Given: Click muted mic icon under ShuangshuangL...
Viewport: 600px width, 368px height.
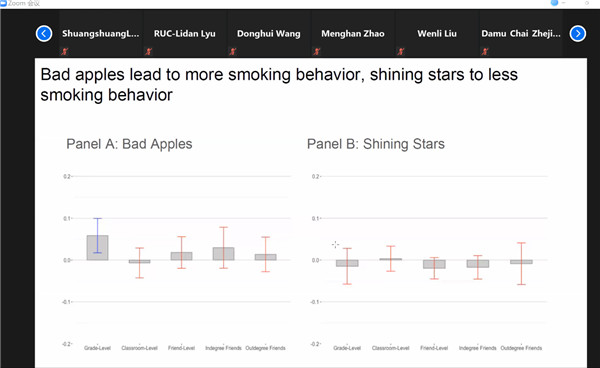Looking at the screenshot, I should (64, 51).
